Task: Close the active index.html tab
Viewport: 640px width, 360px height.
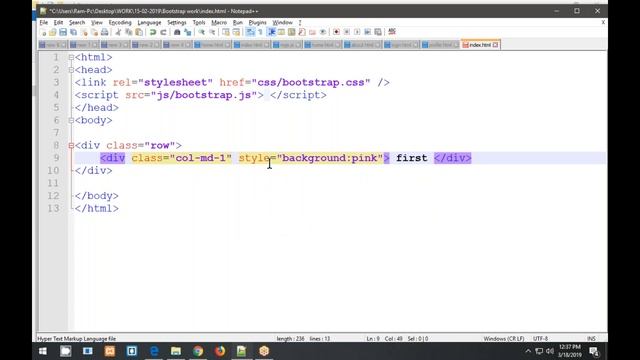Action: point(496,45)
